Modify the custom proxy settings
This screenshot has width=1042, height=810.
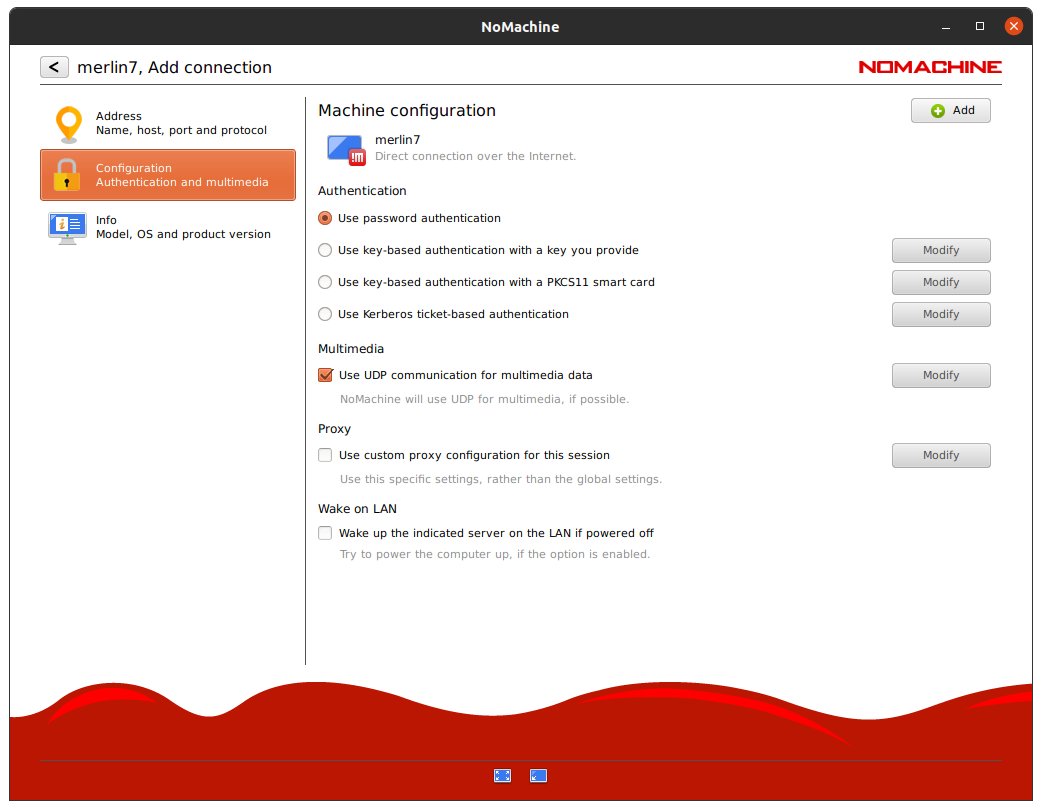tap(940, 455)
